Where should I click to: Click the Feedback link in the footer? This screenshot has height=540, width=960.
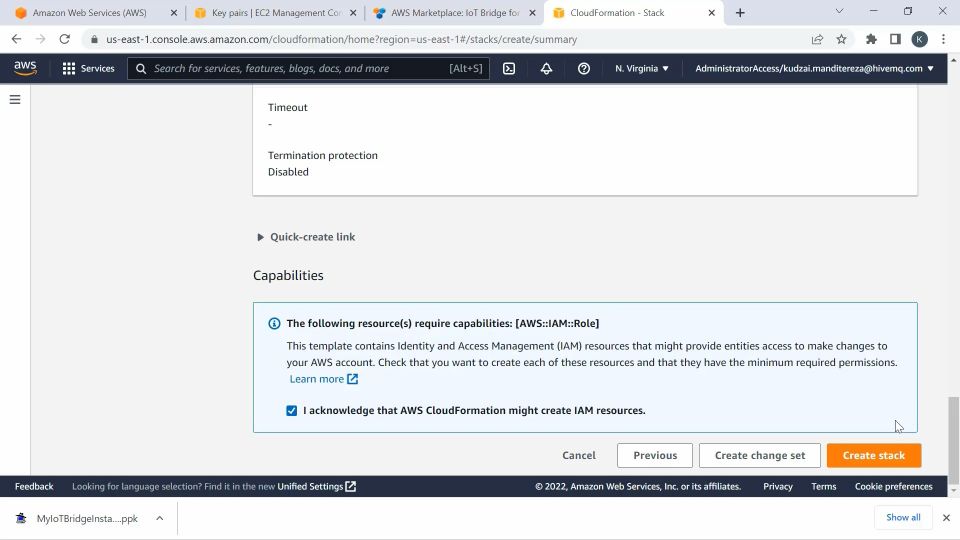coord(34,486)
